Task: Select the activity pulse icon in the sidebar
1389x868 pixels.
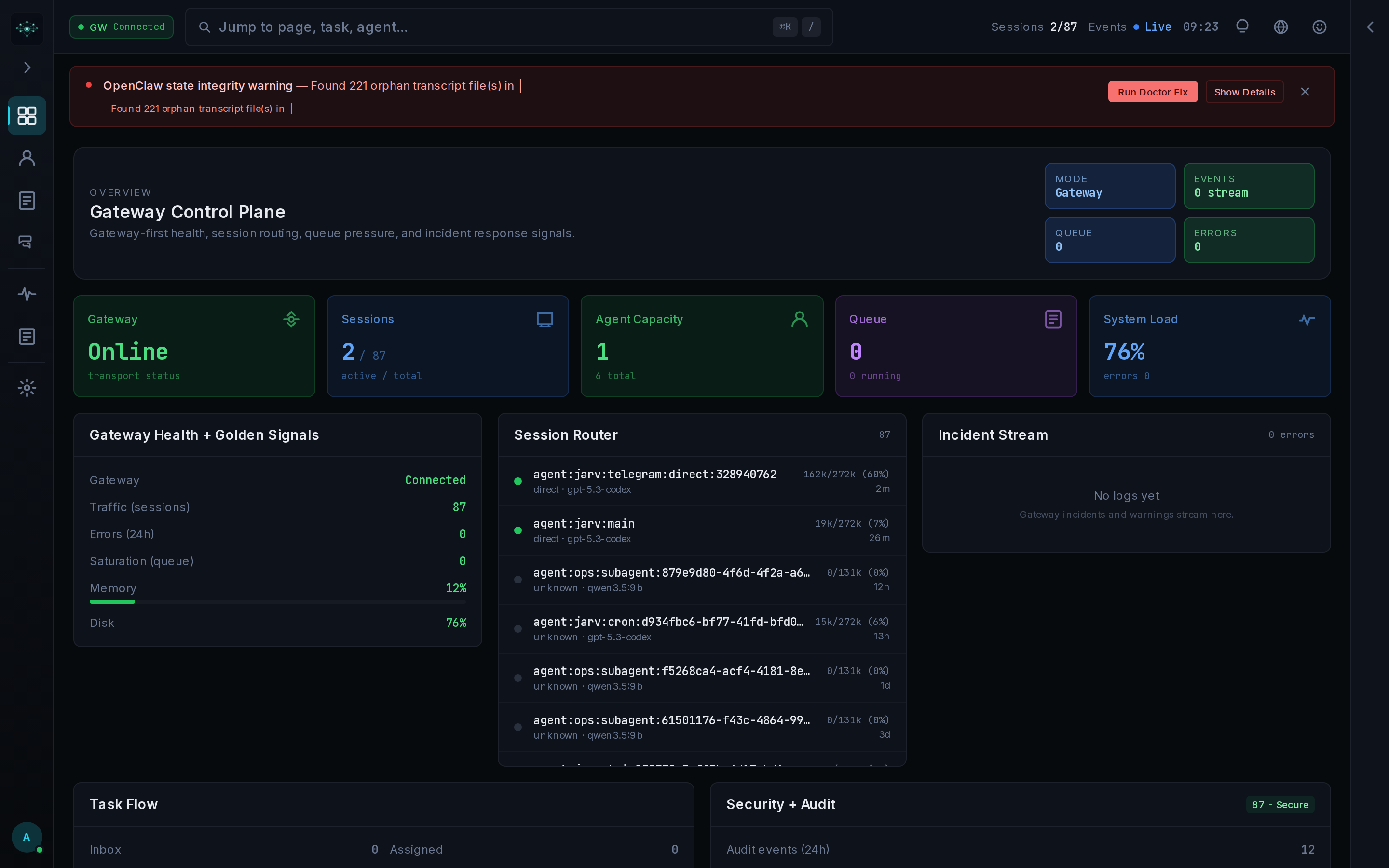Action: click(x=27, y=294)
